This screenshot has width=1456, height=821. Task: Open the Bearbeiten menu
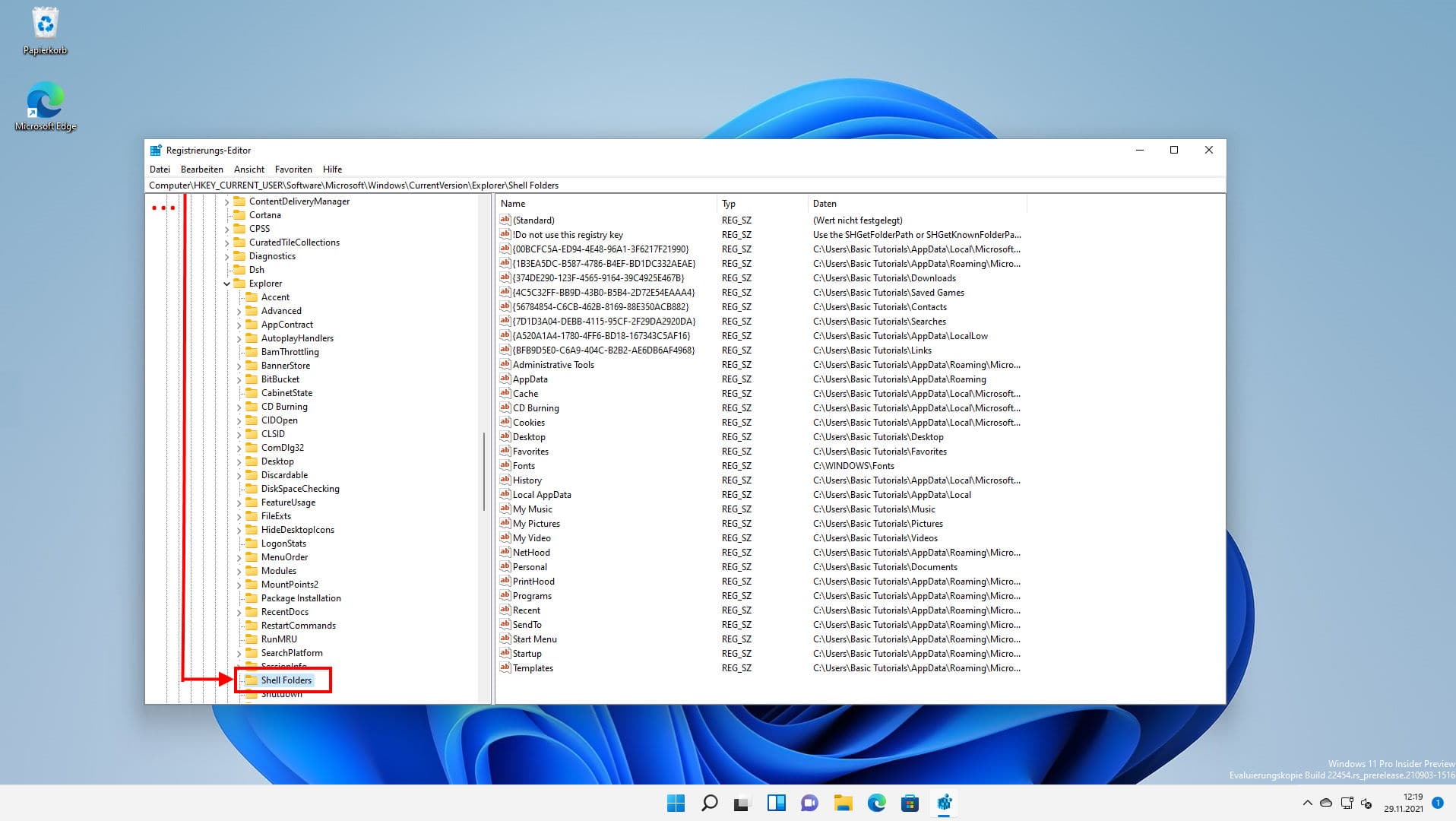(x=201, y=169)
